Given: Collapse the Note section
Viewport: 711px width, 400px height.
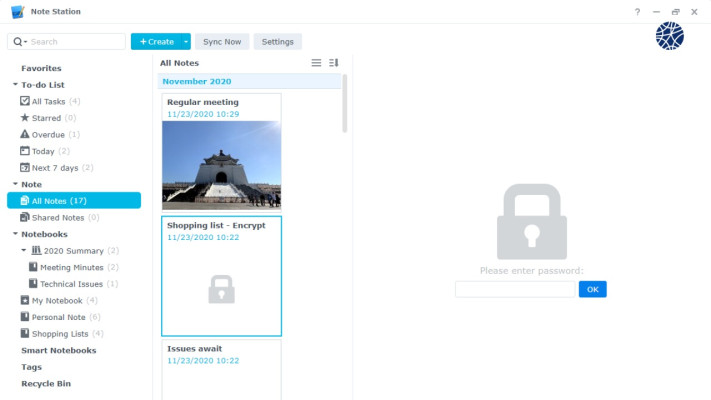Looking at the screenshot, I should click(x=15, y=184).
